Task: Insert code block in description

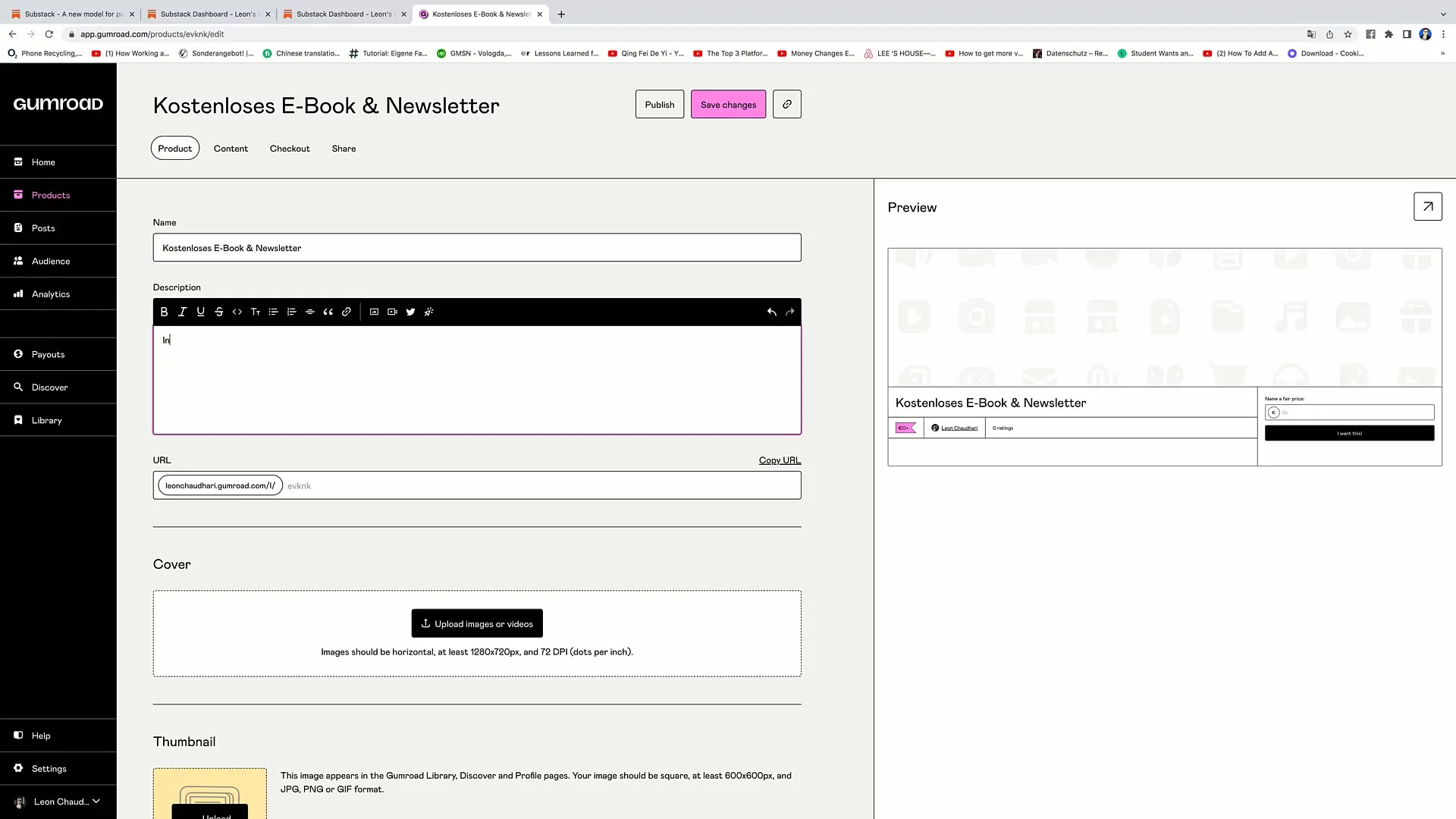Action: point(237,312)
